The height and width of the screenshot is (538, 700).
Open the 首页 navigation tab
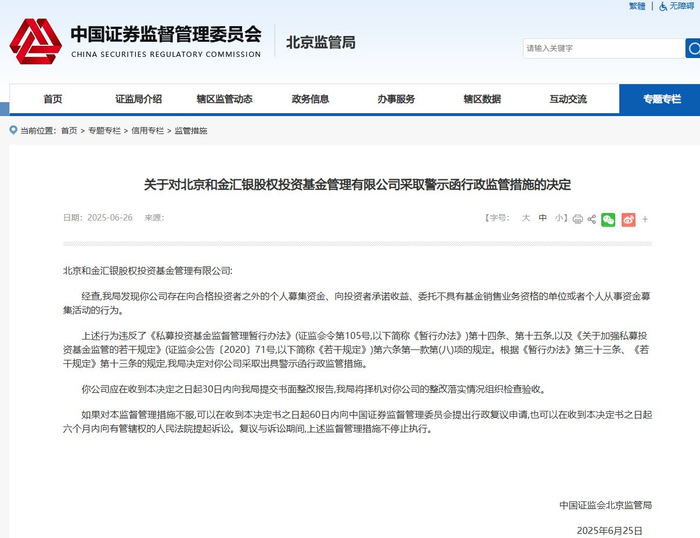(53, 99)
